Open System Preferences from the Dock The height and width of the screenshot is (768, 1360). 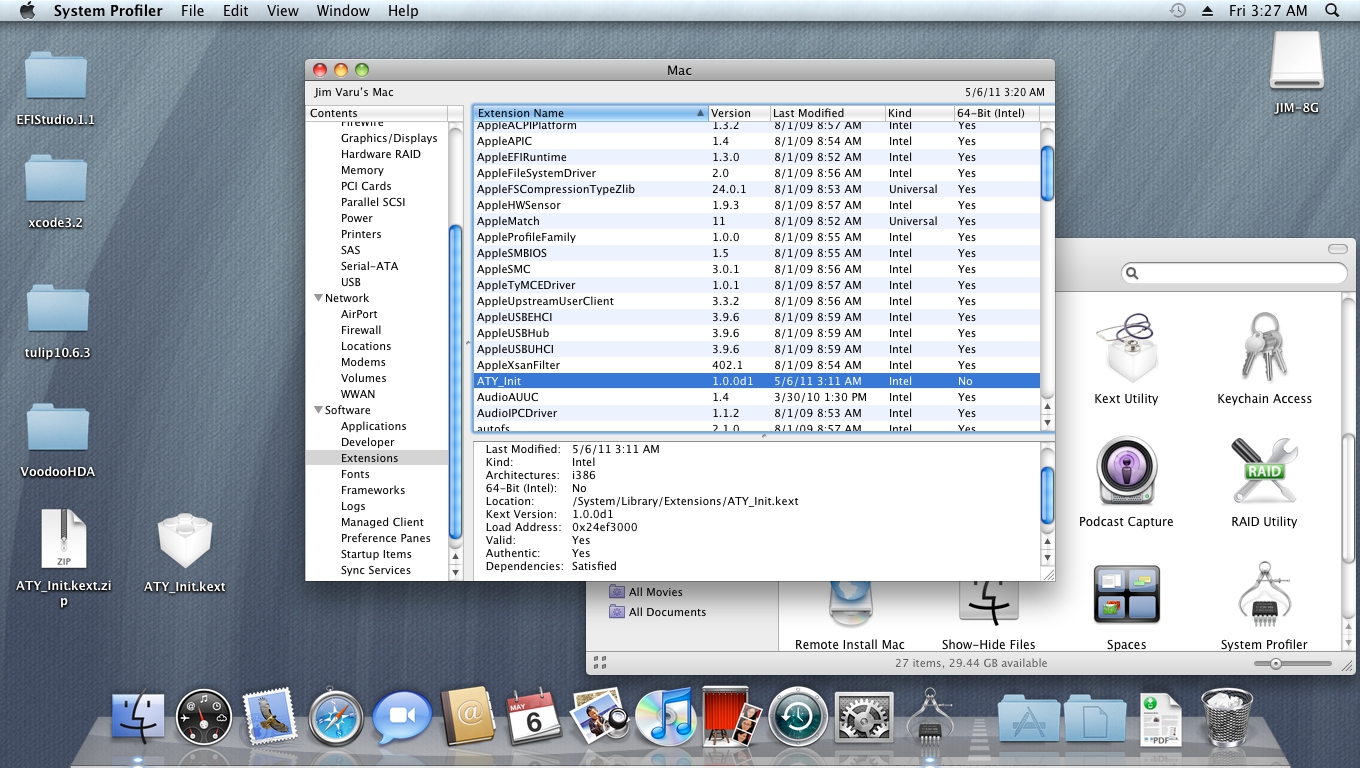coord(863,718)
